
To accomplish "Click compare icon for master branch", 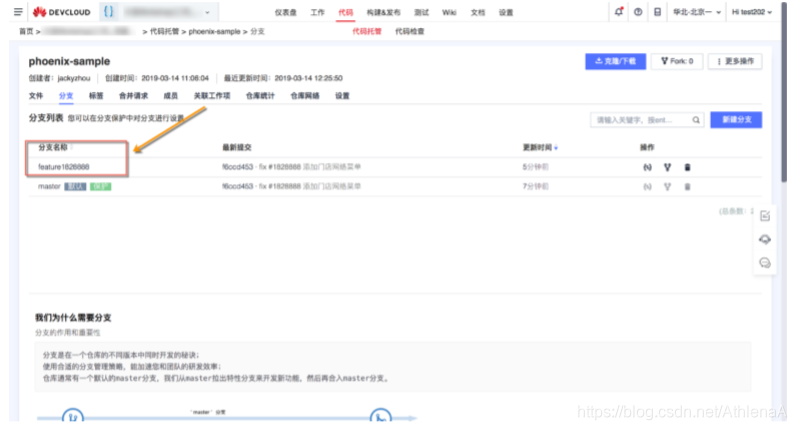I will (648, 187).
